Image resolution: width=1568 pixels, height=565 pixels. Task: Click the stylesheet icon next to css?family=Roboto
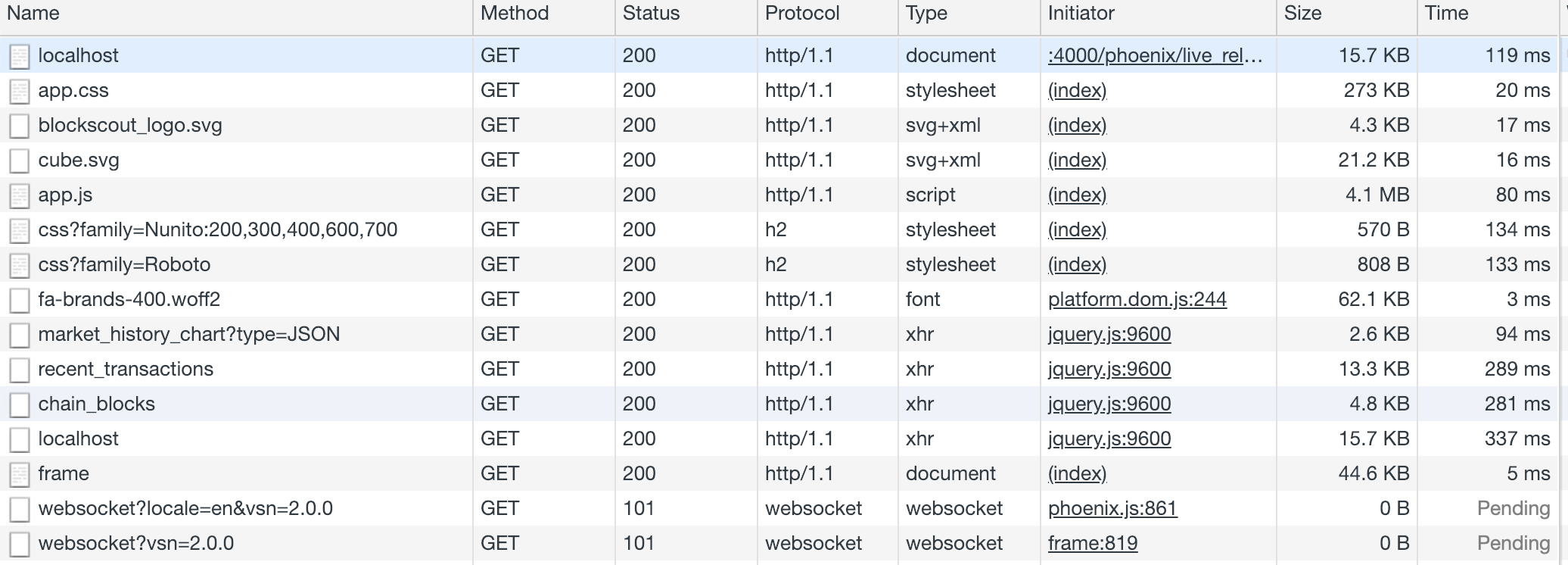point(20,264)
